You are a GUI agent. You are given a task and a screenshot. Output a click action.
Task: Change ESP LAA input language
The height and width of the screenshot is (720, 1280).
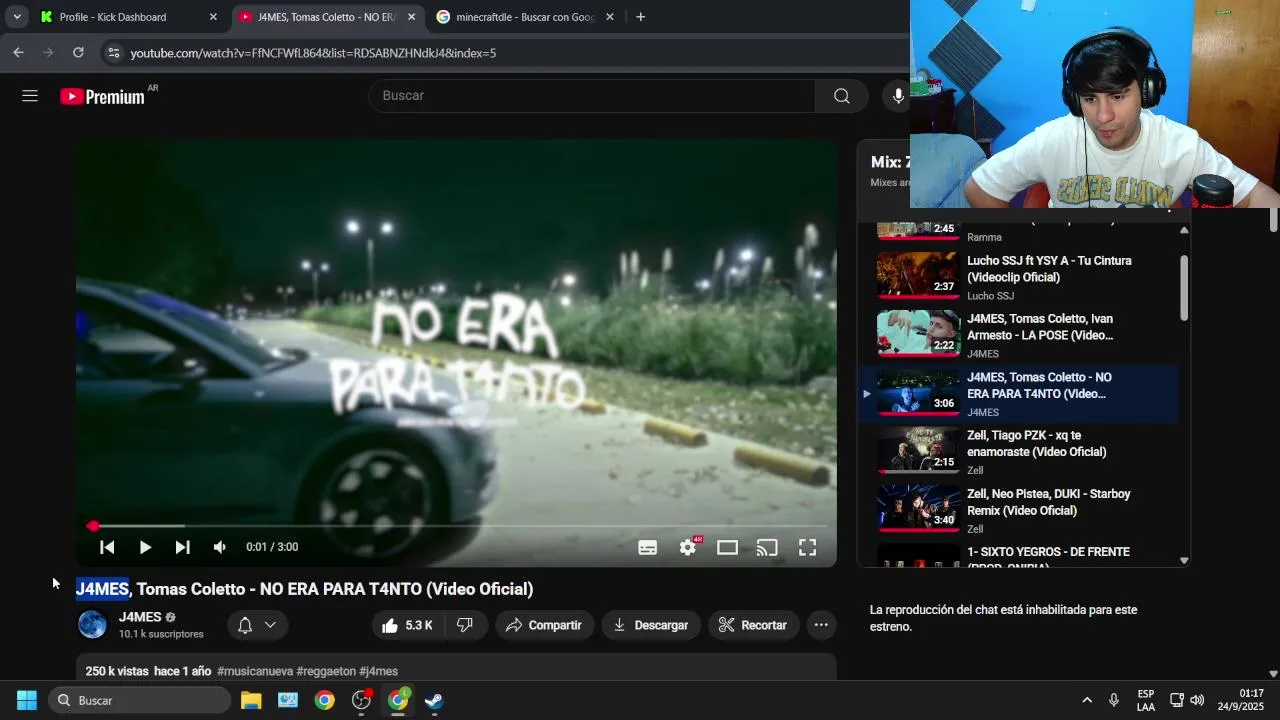[1146, 700]
